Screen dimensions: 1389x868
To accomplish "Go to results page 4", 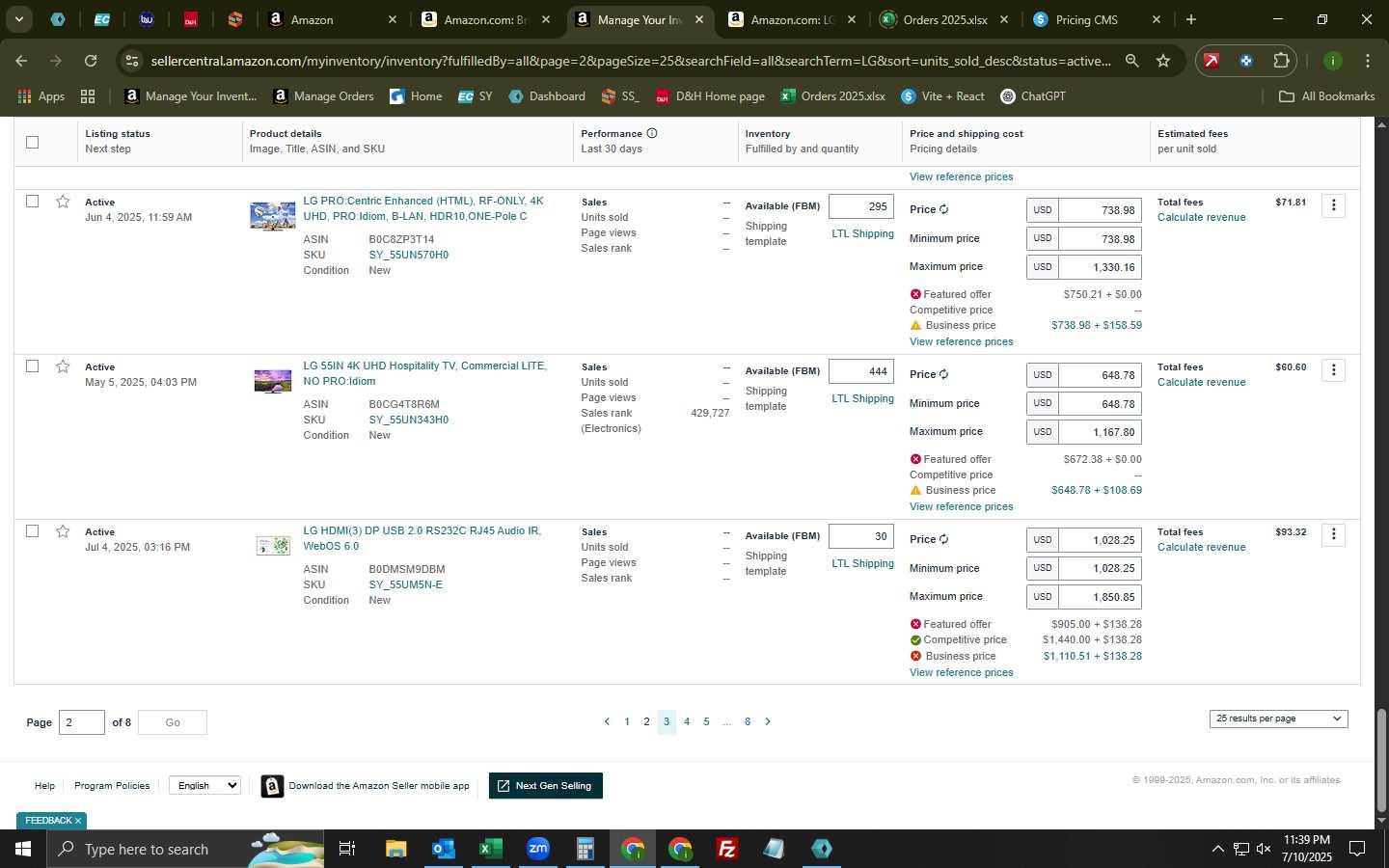I will [x=686, y=721].
